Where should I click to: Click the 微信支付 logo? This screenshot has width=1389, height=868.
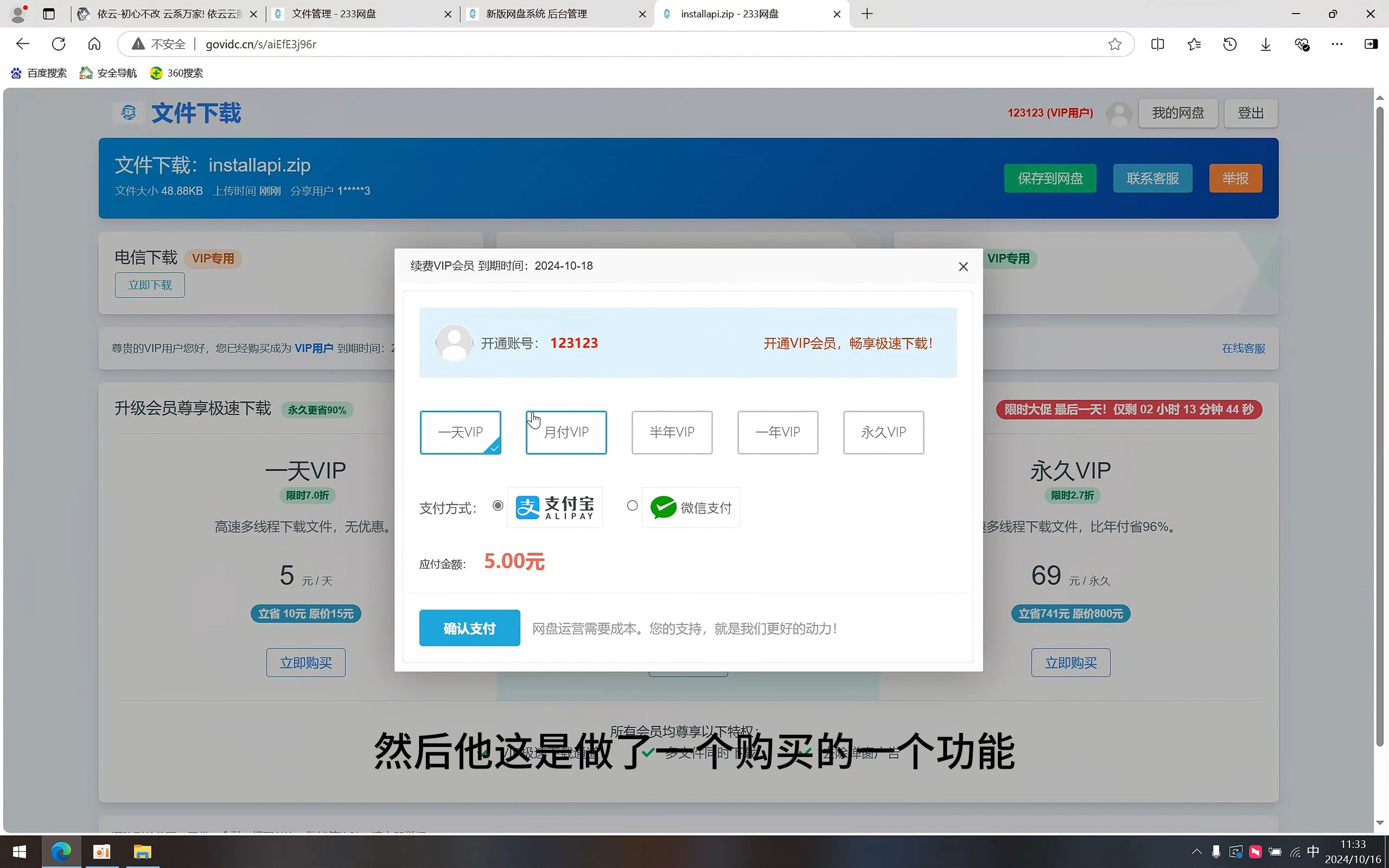coord(690,508)
